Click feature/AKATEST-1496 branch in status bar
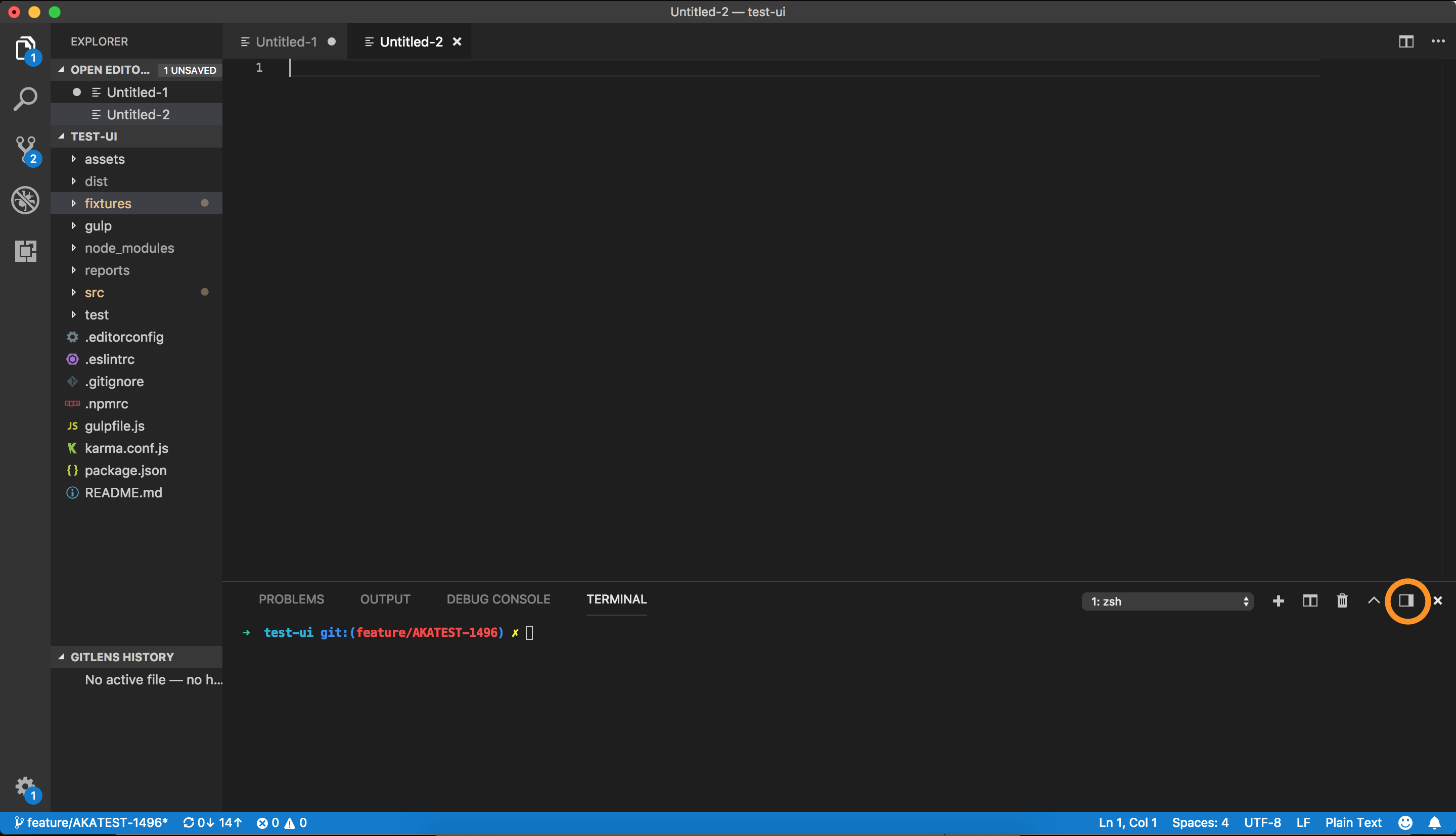Screen dimensions: 1456x836 [92, 822]
